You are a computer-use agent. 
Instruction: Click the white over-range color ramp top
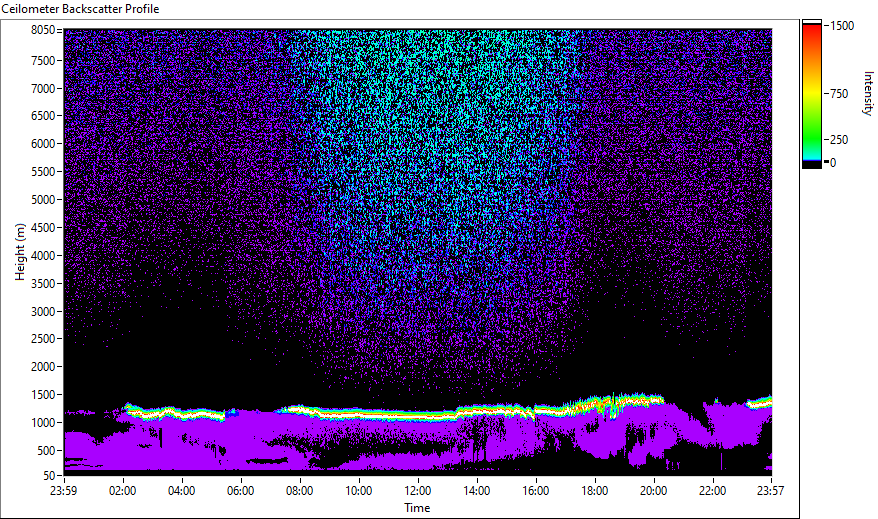point(811,22)
